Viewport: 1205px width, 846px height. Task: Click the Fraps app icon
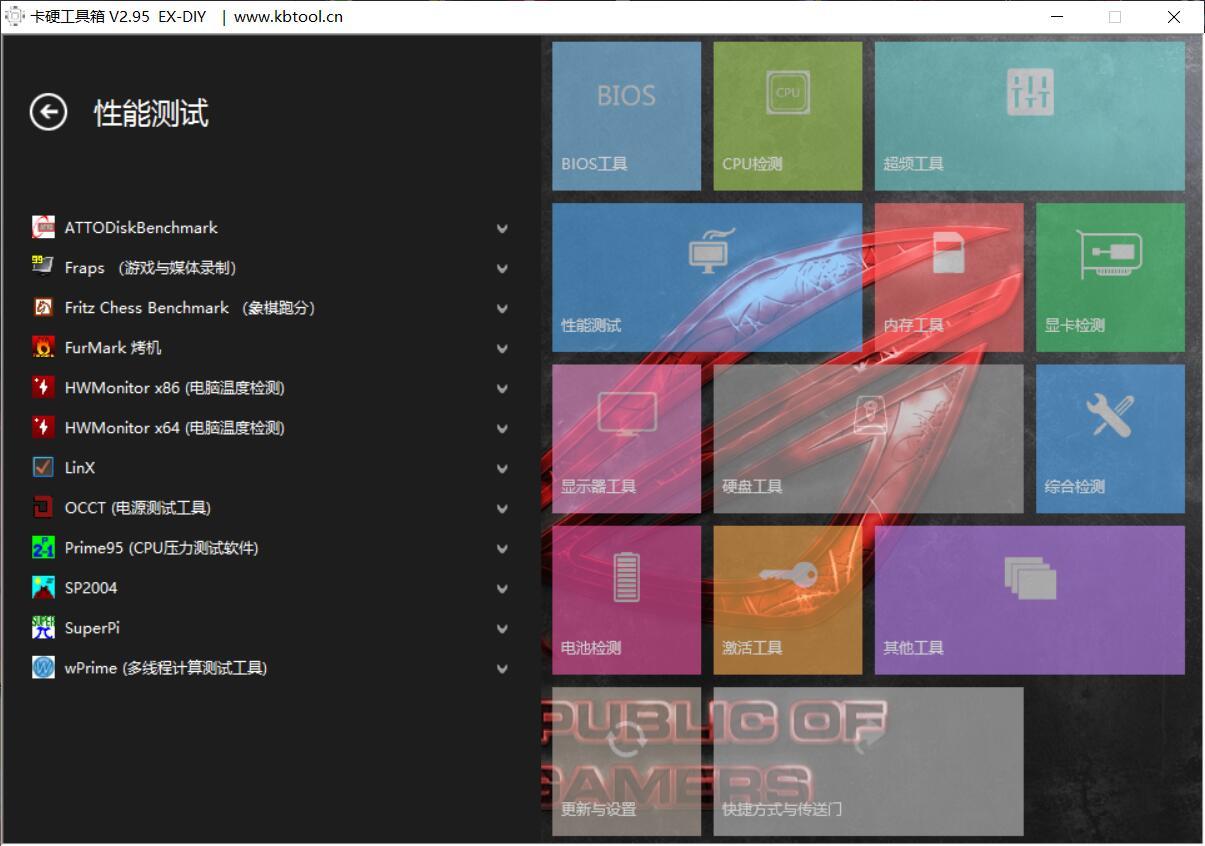coord(43,267)
